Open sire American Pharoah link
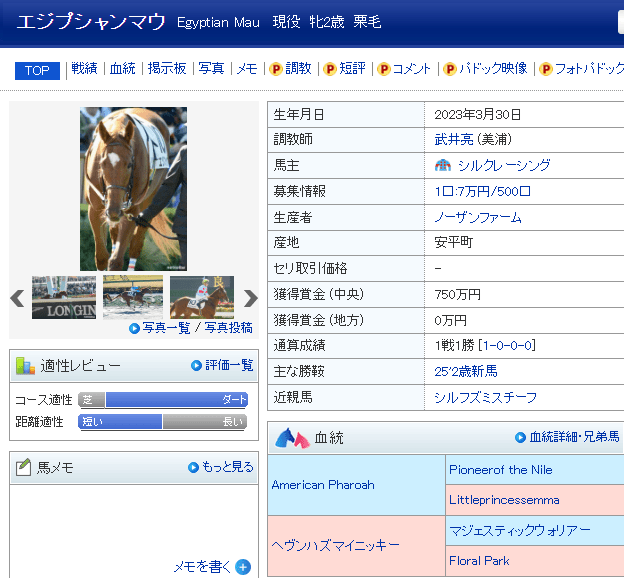624x578 pixels. point(323,485)
